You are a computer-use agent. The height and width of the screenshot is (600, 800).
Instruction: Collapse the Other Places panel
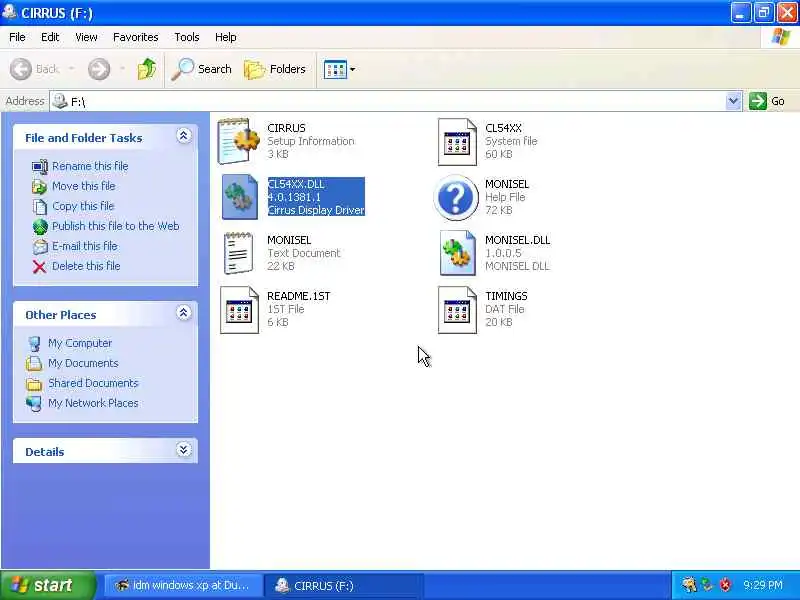coord(184,313)
